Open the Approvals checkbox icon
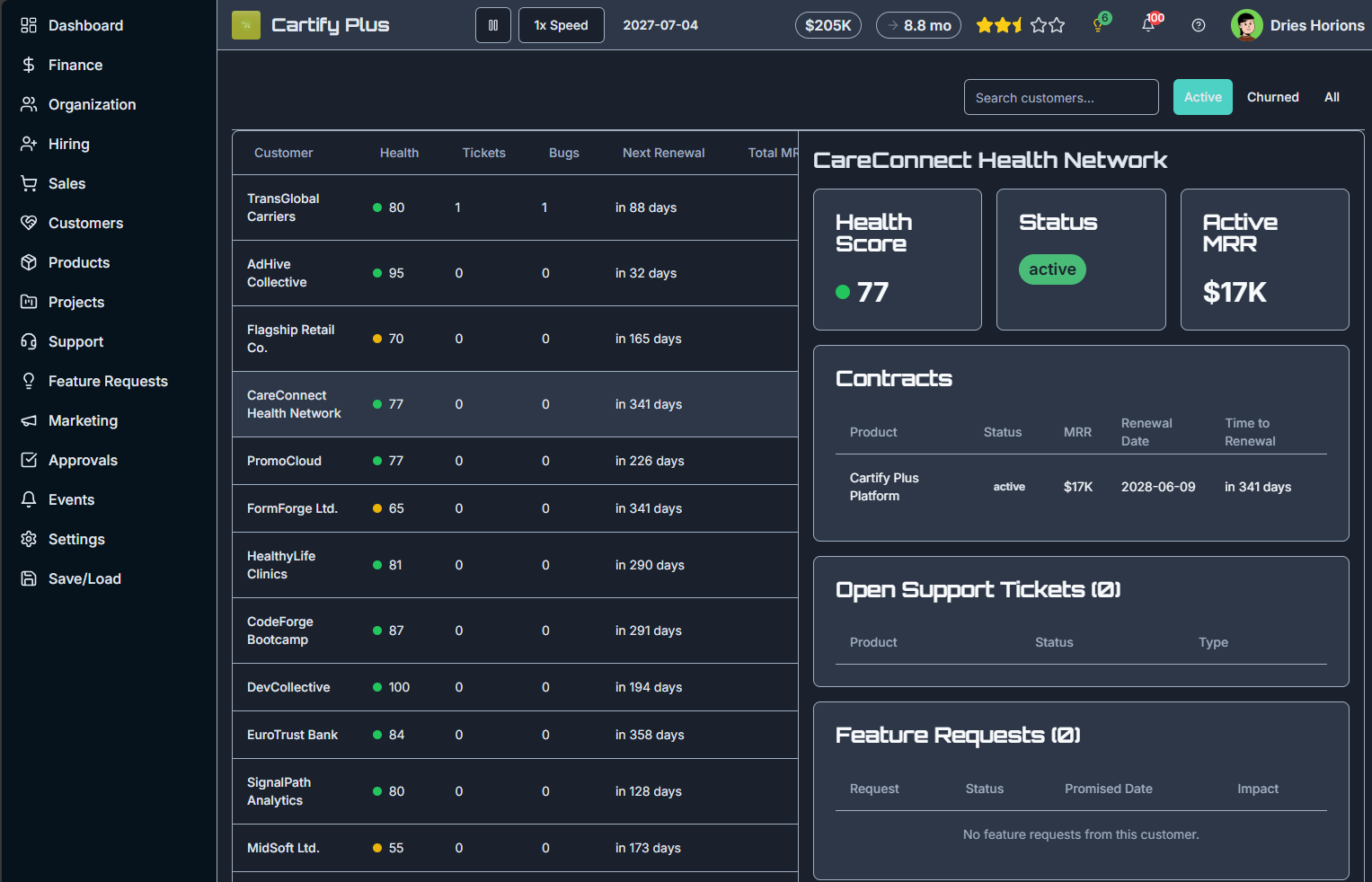The width and height of the screenshot is (1372, 882). tap(29, 460)
